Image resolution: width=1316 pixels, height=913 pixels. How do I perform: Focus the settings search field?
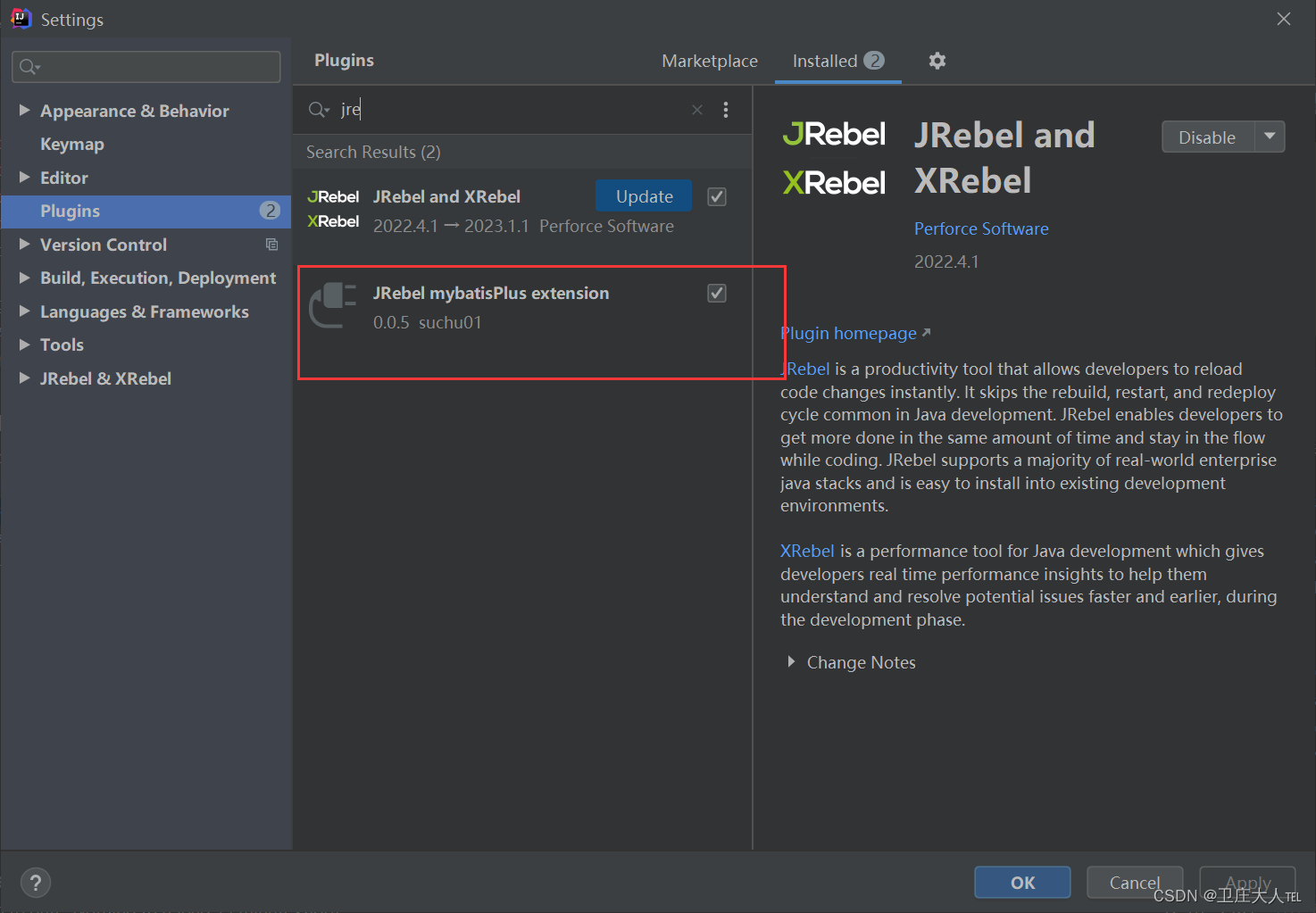click(146, 67)
